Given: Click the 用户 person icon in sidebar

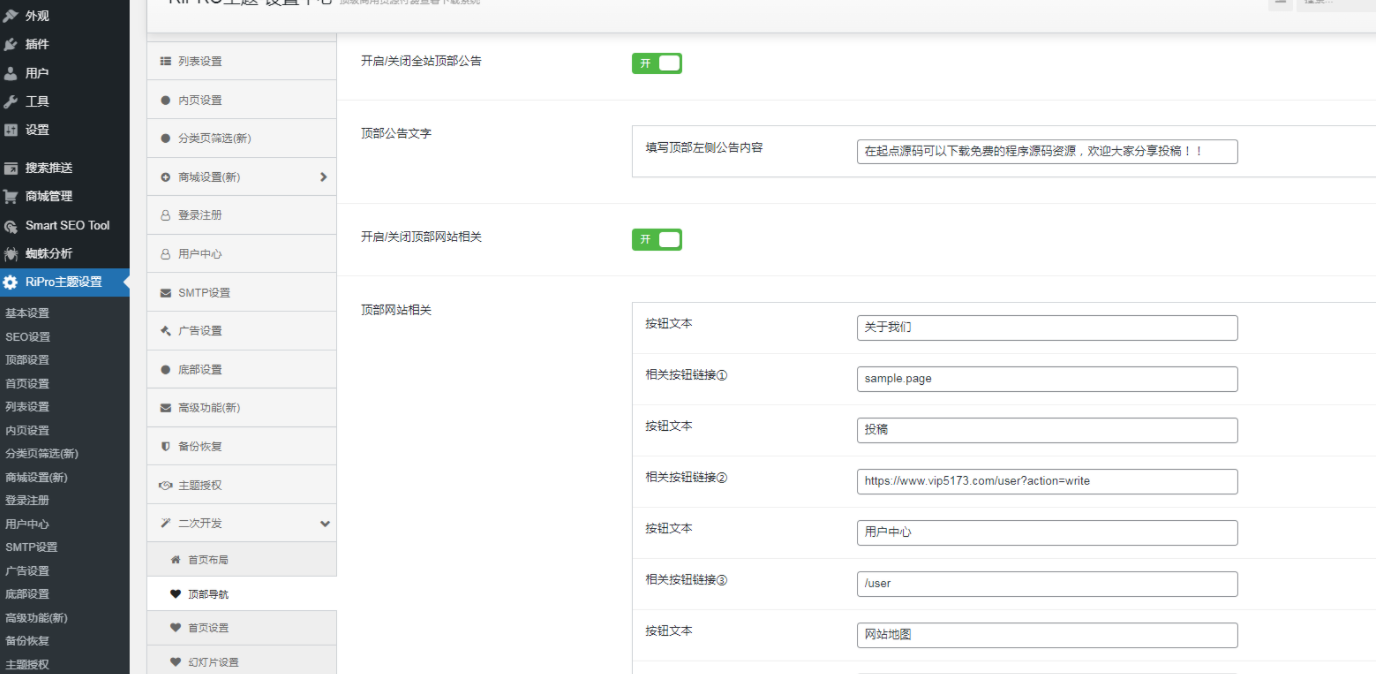Looking at the screenshot, I should click(x=11, y=73).
